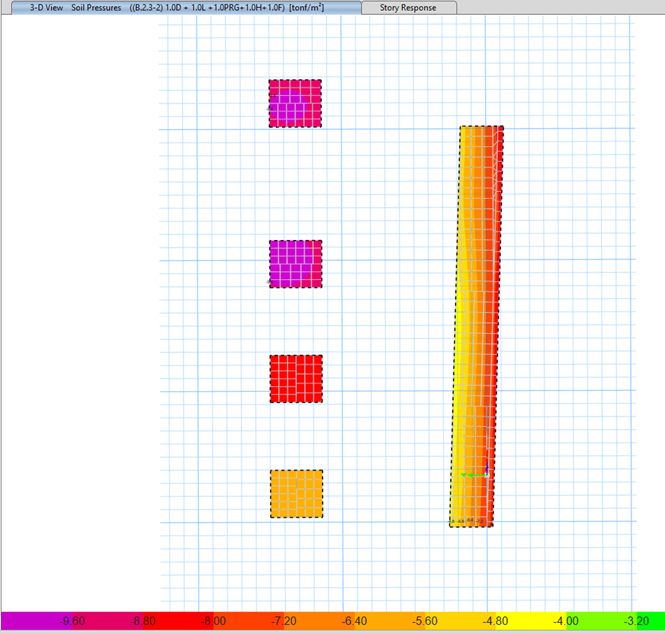Image resolution: width=665 pixels, height=634 pixels.
Task: Select the topmost magenta square footing
Action: (x=295, y=103)
